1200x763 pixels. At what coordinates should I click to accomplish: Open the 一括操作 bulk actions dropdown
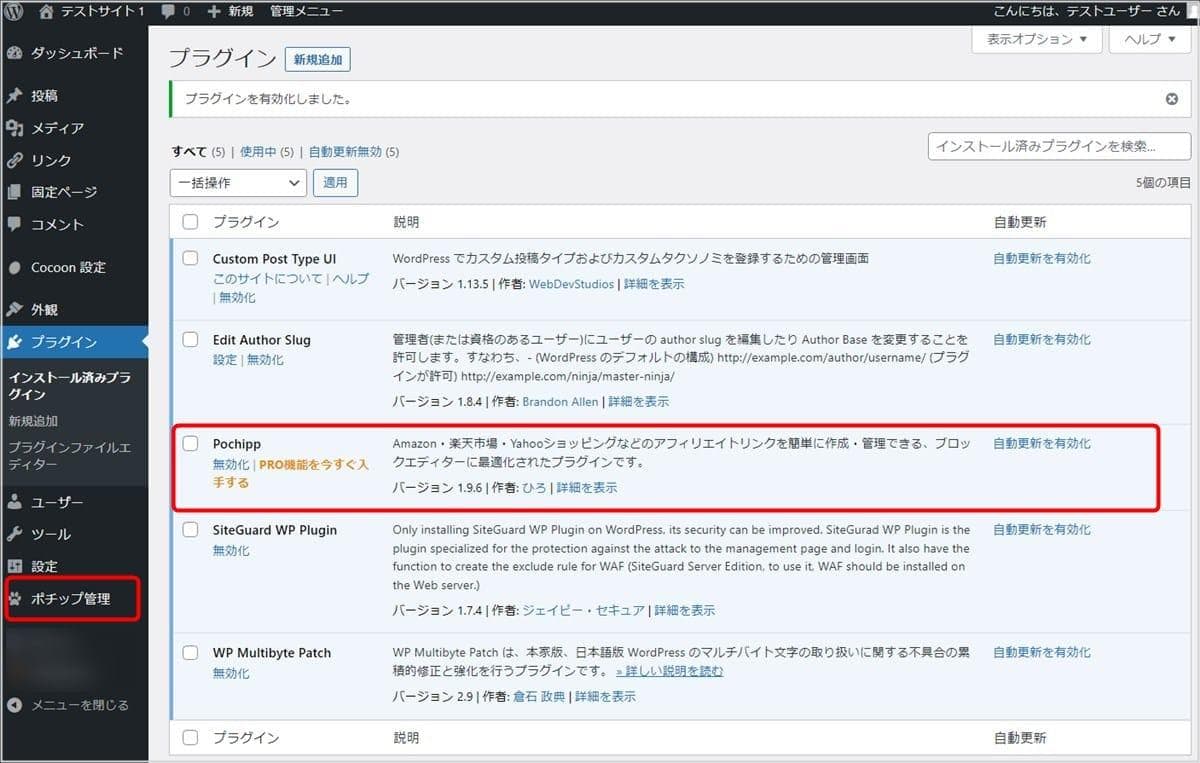(238, 183)
